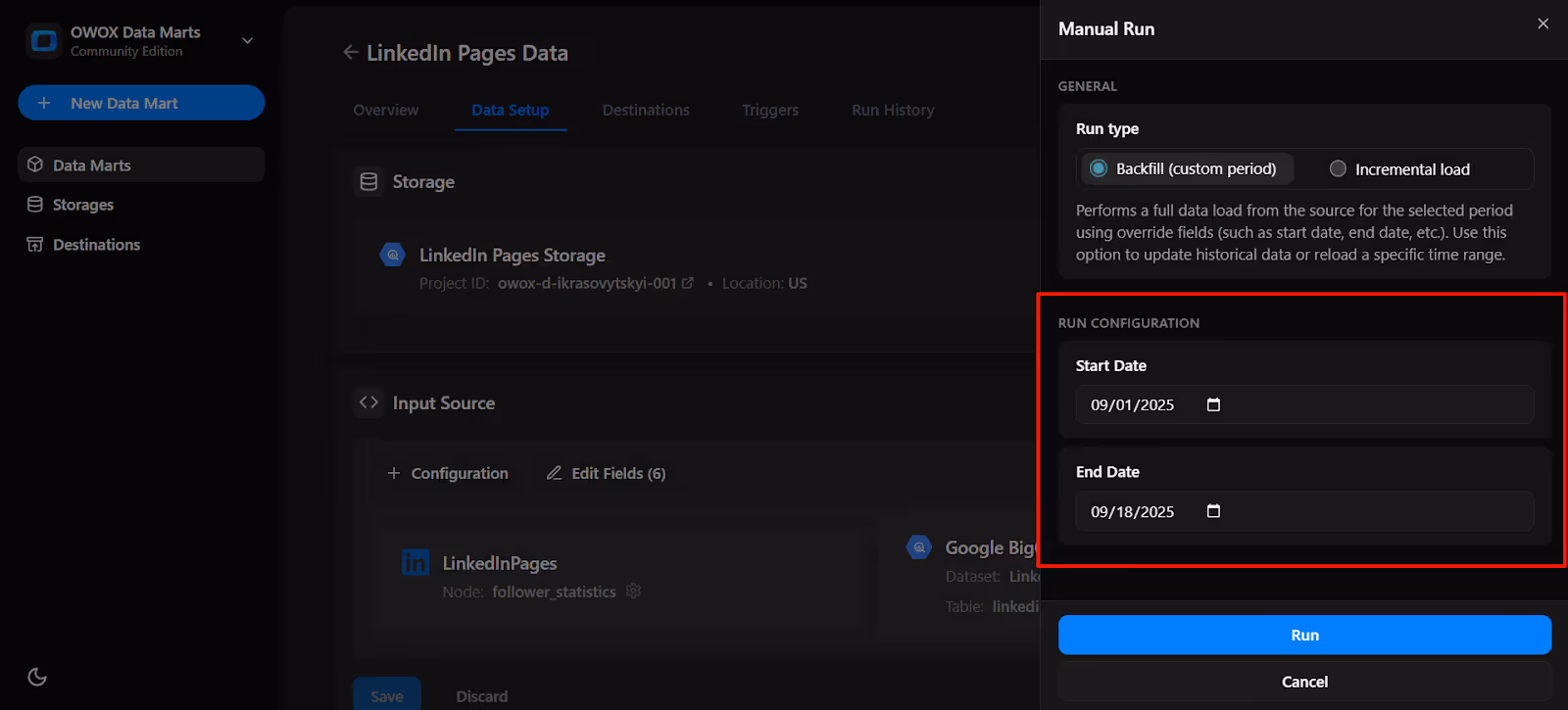Click the Start Date input field
The image size is (1568, 710).
click(1304, 404)
